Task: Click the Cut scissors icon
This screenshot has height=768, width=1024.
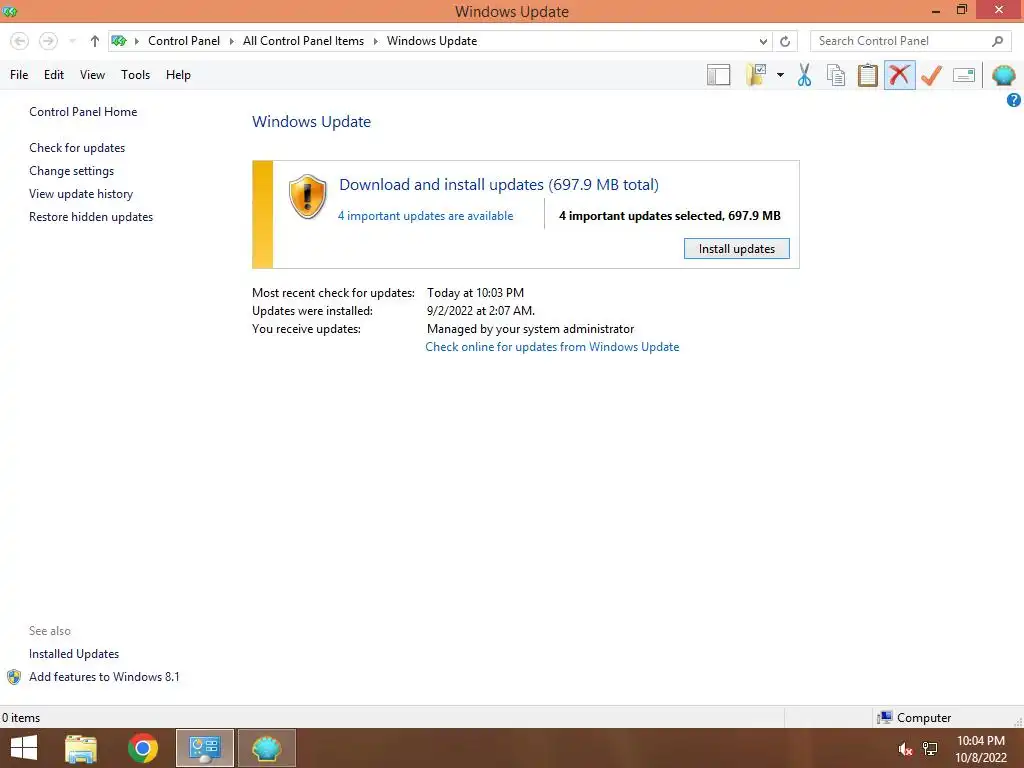Action: (805, 75)
